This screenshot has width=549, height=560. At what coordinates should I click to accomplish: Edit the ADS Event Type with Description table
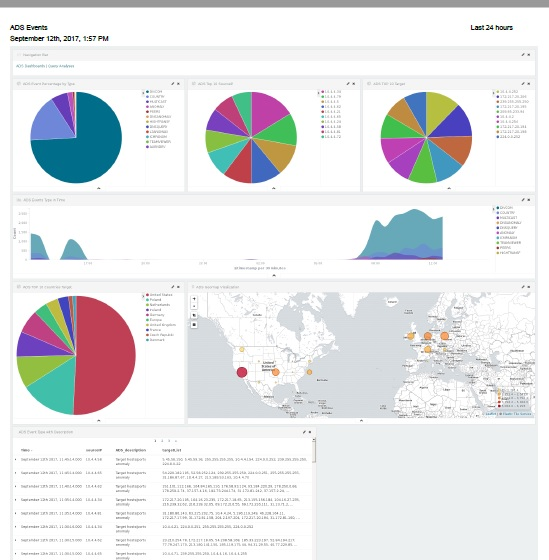304,432
